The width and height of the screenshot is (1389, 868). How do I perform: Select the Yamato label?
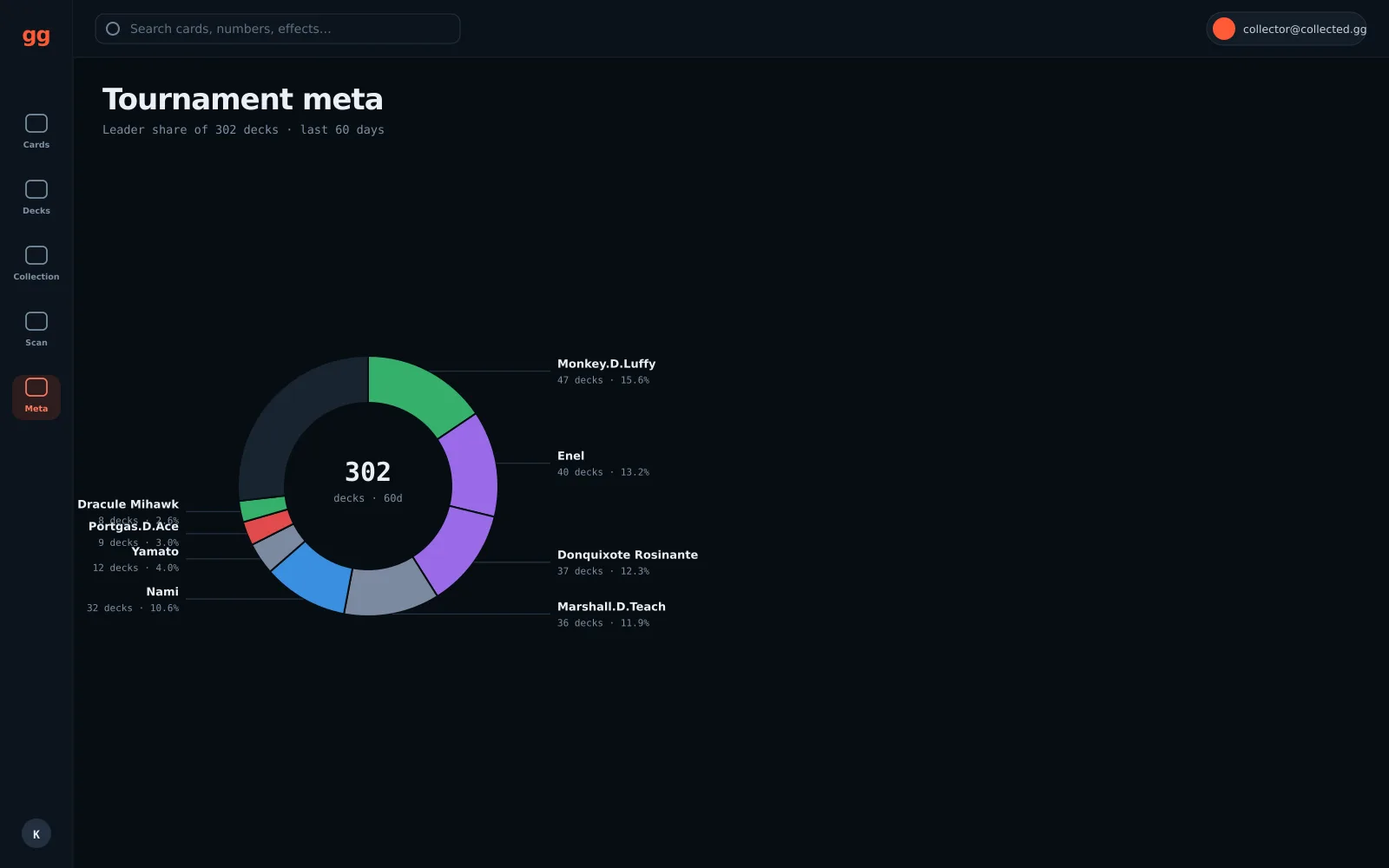(155, 551)
